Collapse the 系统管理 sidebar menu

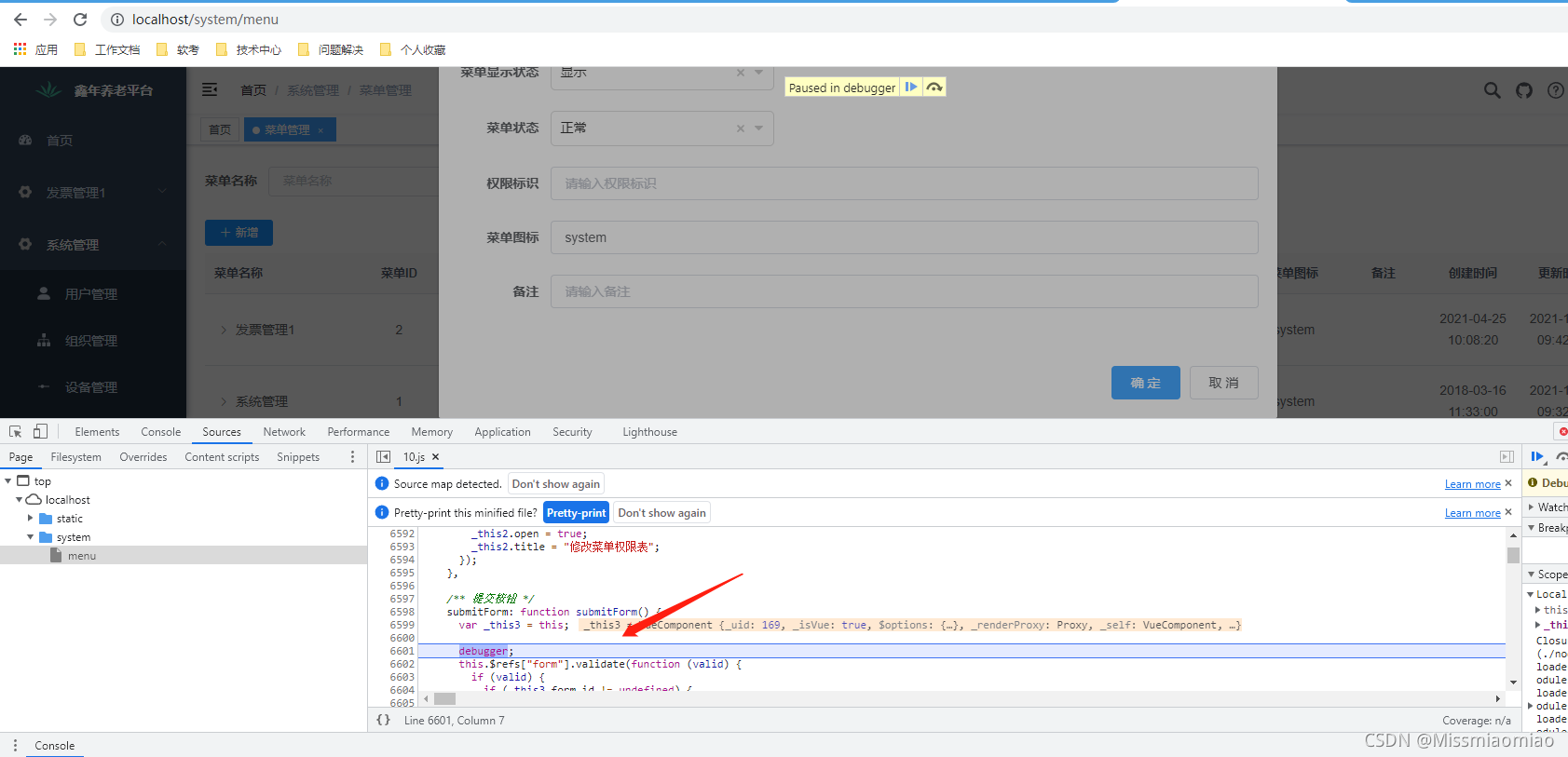[x=93, y=245]
